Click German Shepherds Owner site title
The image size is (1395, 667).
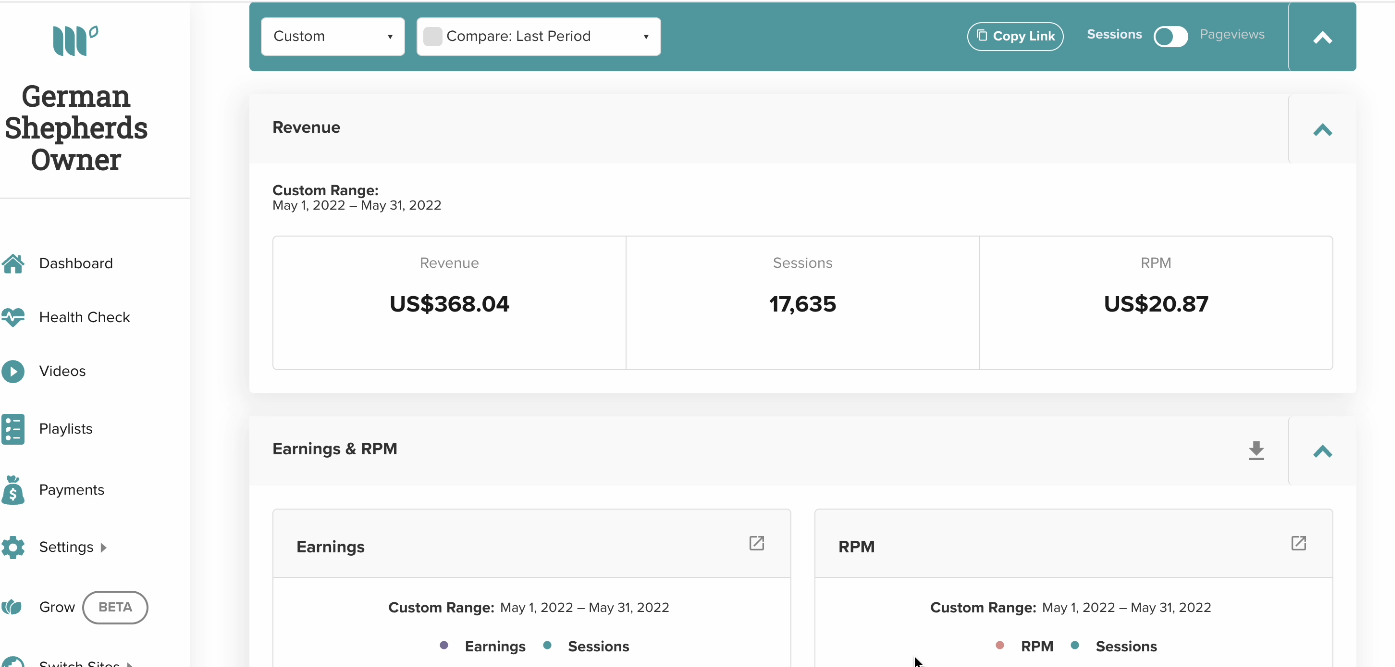pyautogui.click(x=76, y=128)
